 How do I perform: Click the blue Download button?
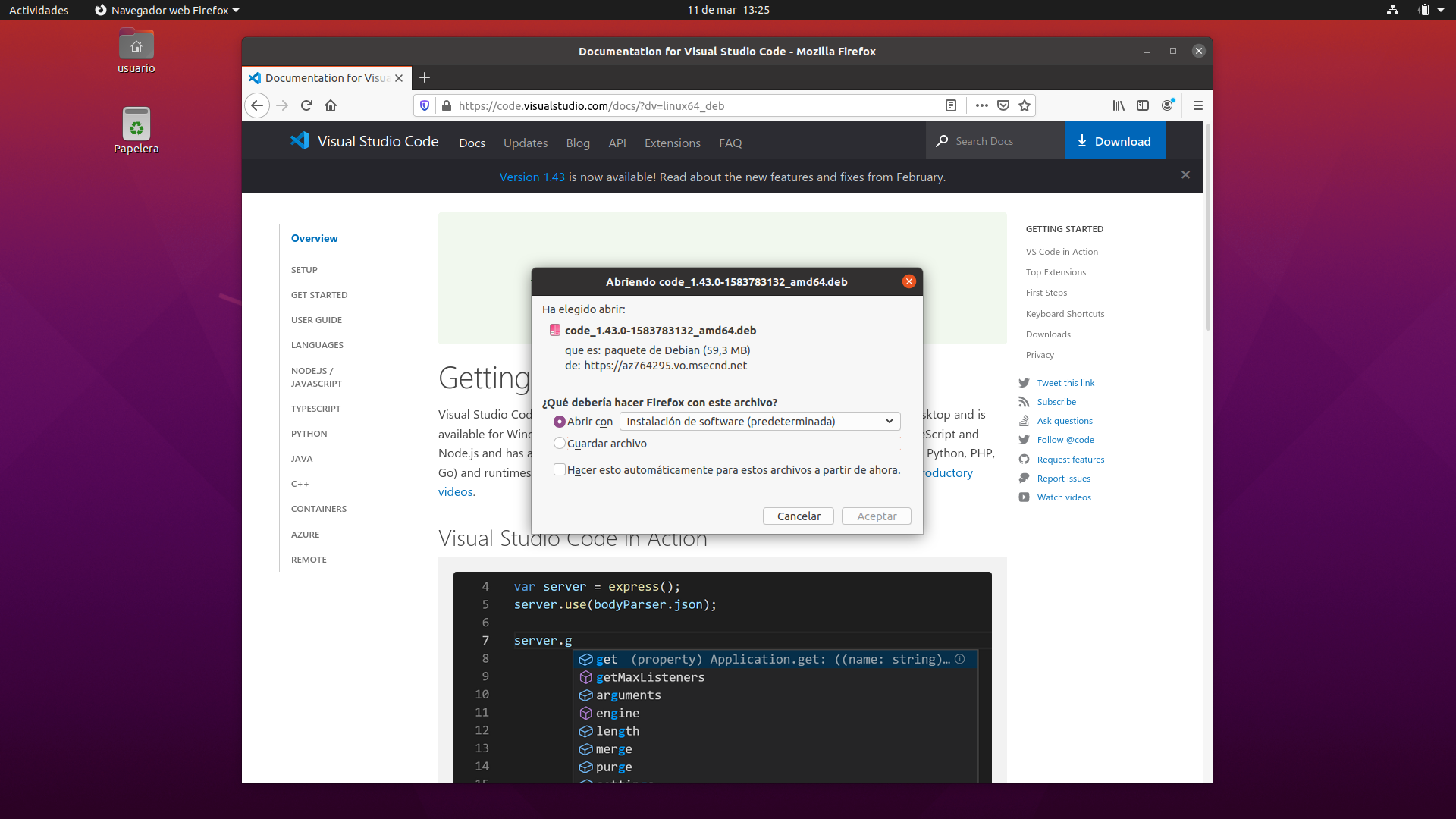1115,140
